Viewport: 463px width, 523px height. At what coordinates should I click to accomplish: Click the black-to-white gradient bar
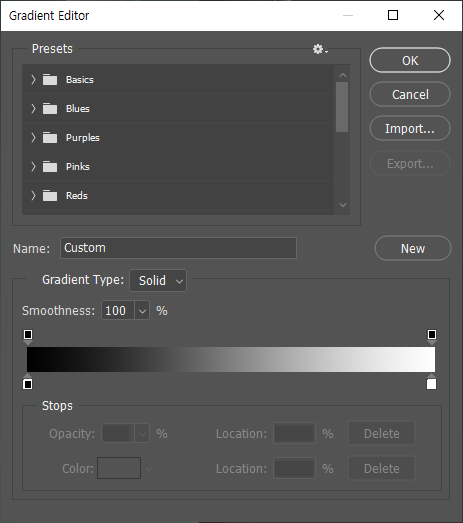point(231,359)
